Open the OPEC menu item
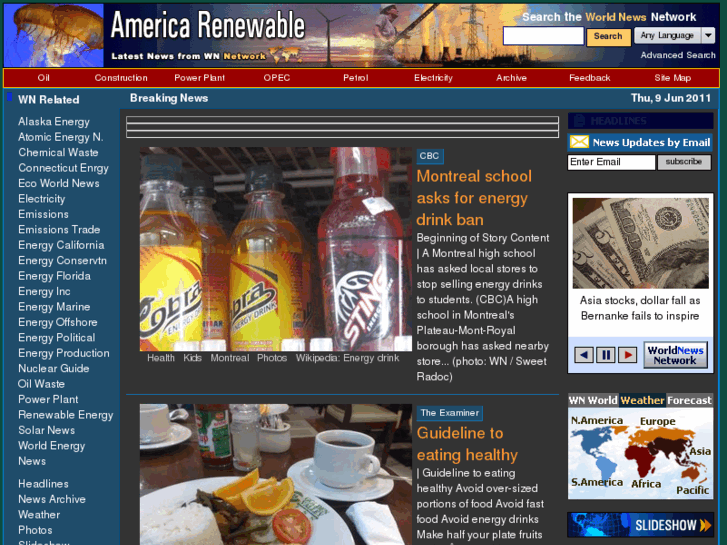727x545 pixels. [x=277, y=78]
